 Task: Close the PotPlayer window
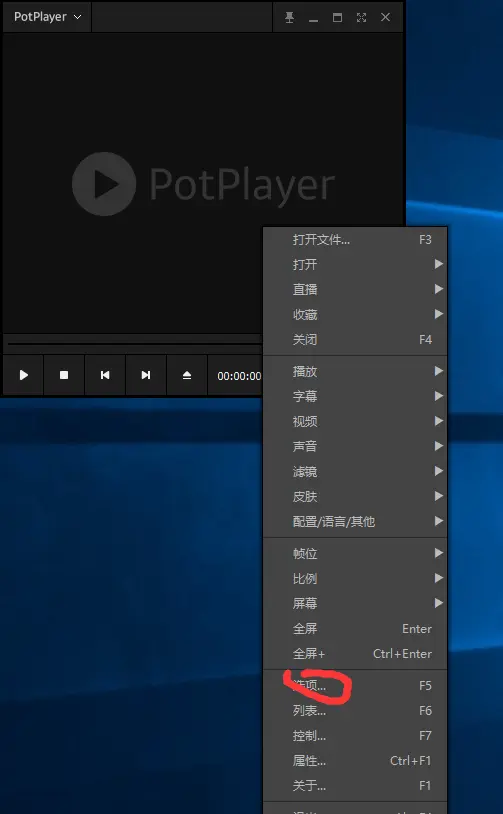coord(385,17)
